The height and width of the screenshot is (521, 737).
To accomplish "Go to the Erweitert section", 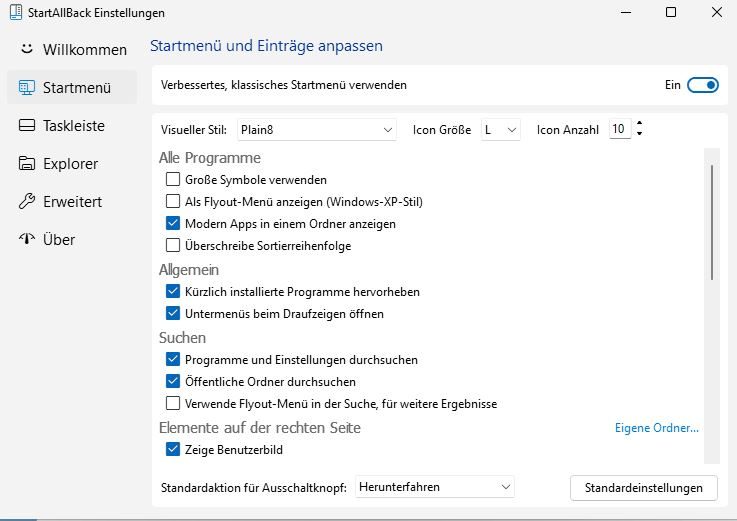I will point(72,202).
